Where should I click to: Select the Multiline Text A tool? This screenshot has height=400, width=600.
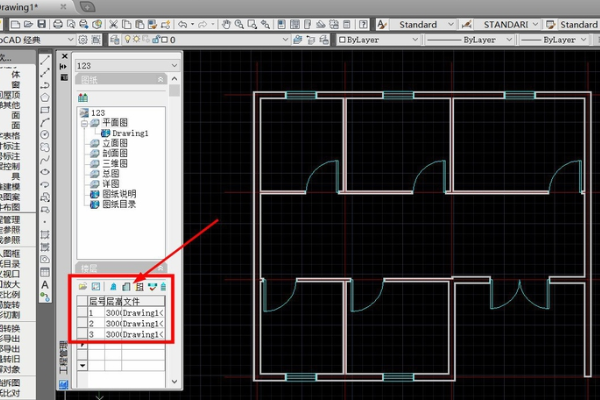[46, 284]
